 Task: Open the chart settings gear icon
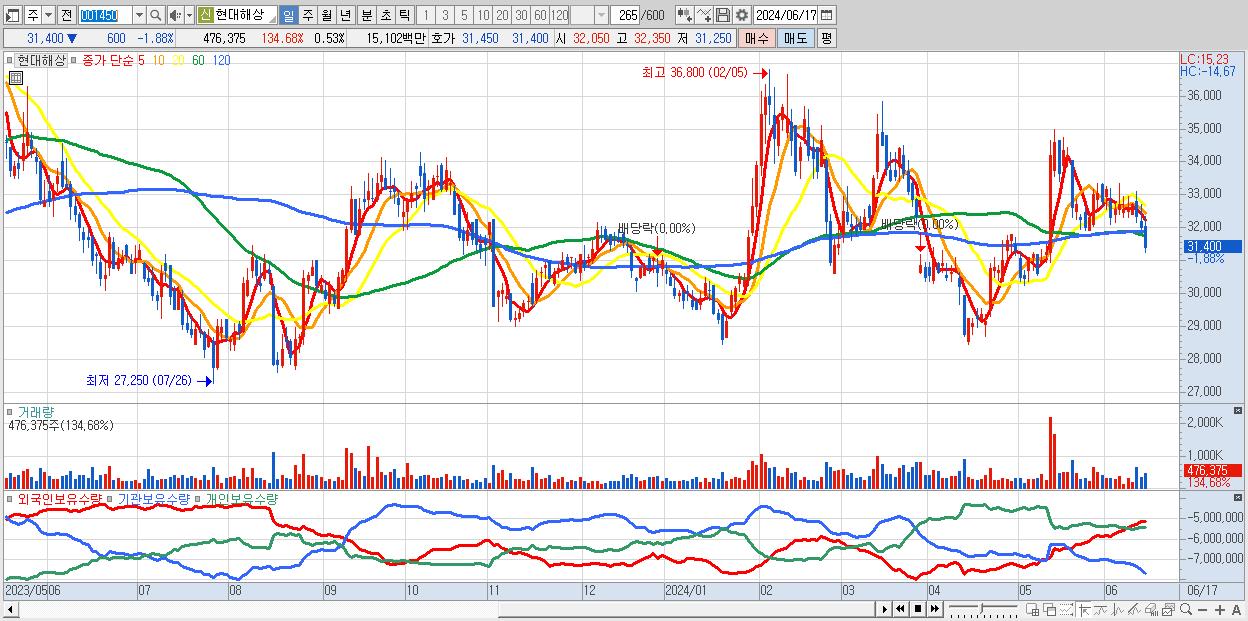(x=741, y=15)
